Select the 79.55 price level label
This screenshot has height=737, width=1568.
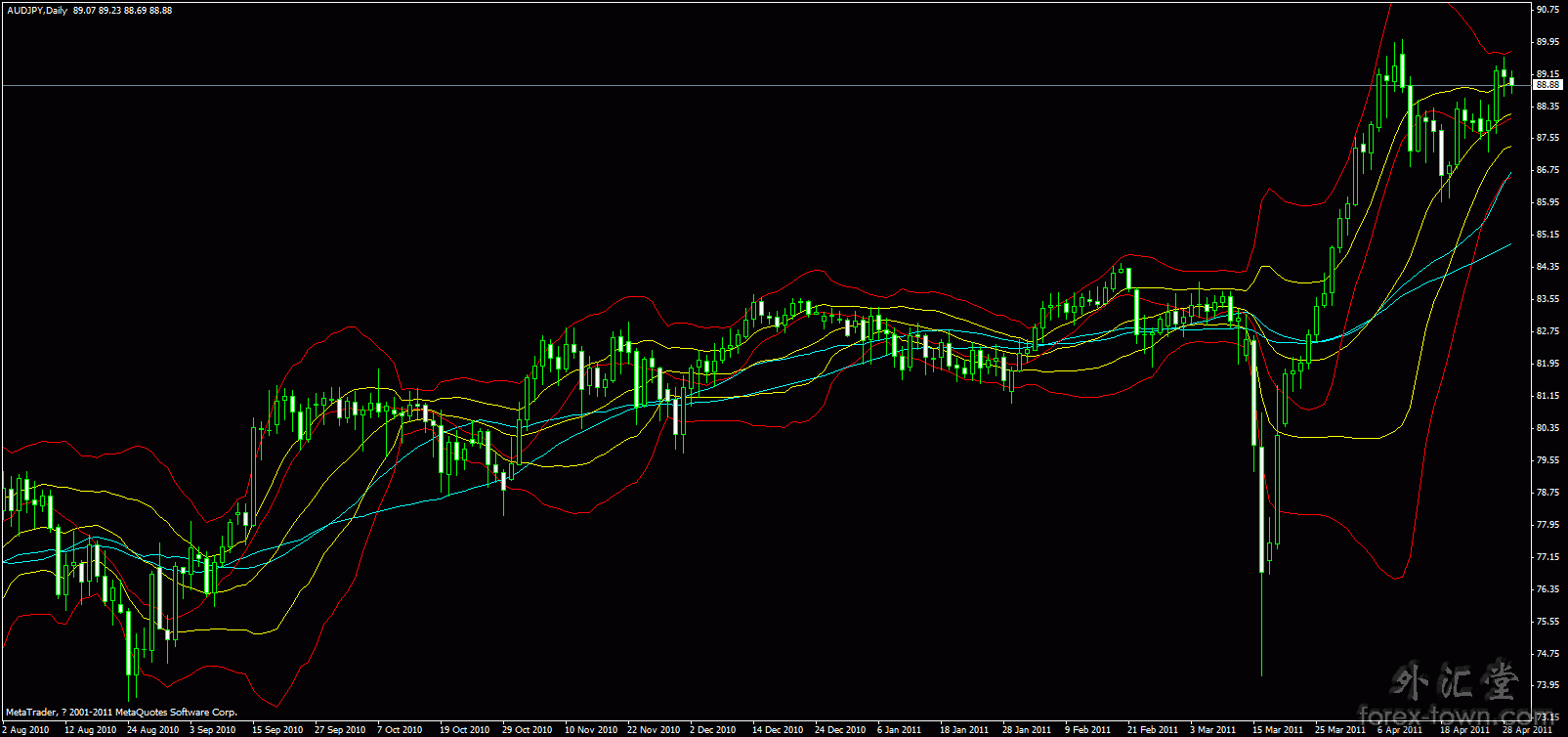[1548, 460]
